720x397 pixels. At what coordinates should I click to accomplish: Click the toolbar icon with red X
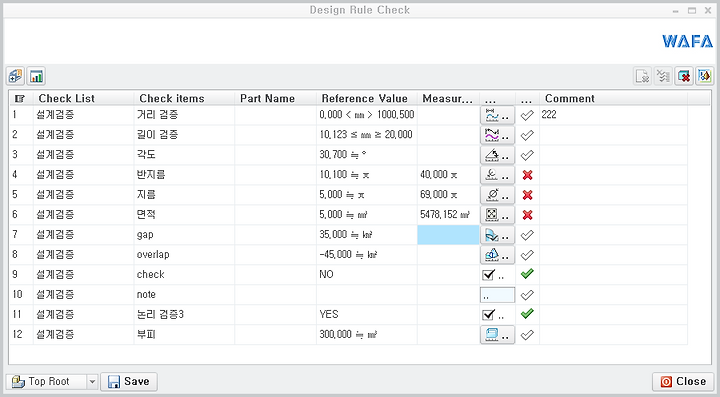(x=684, y=76)
